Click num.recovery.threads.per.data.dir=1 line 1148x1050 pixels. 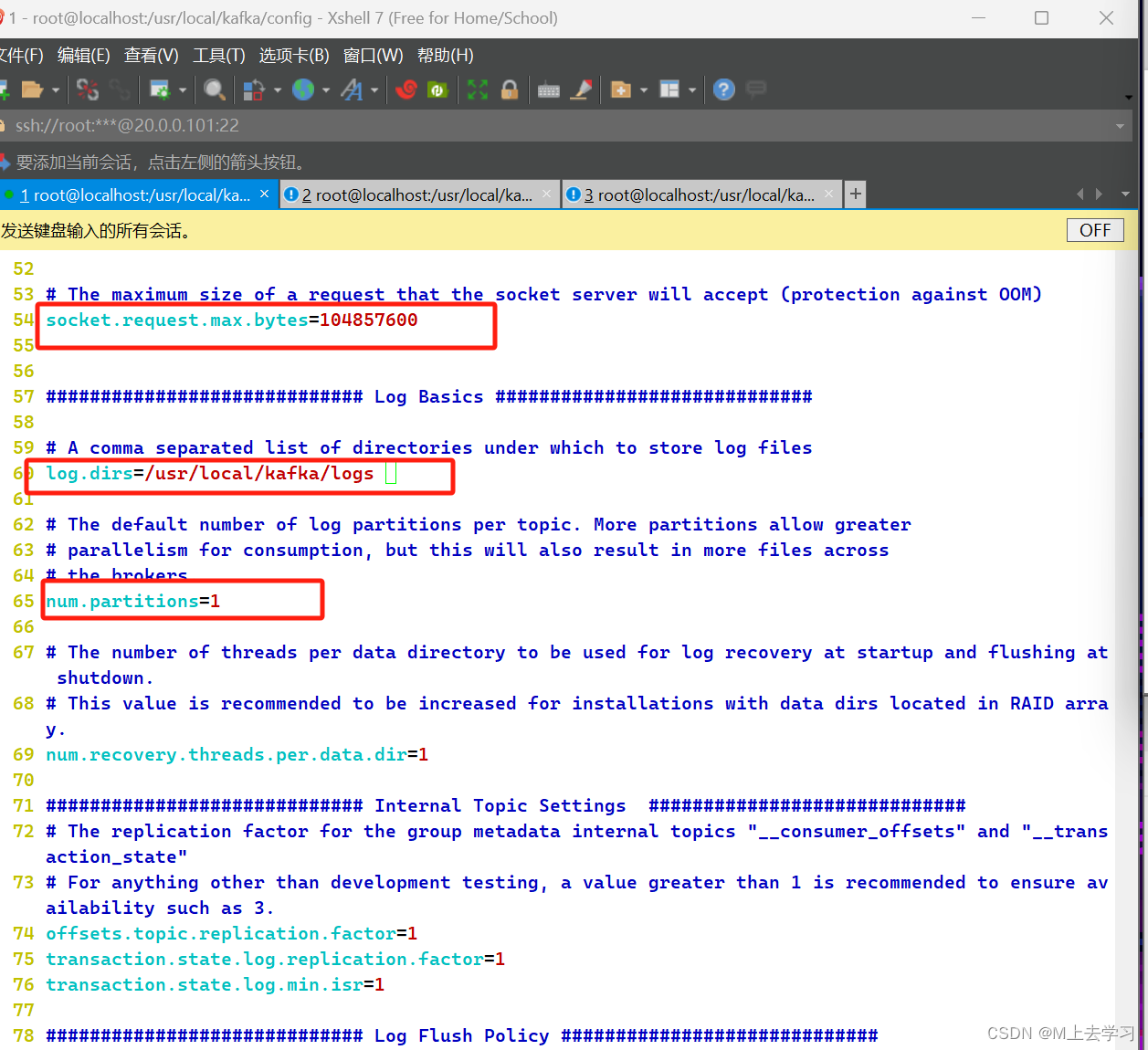[x=237, y=754]
